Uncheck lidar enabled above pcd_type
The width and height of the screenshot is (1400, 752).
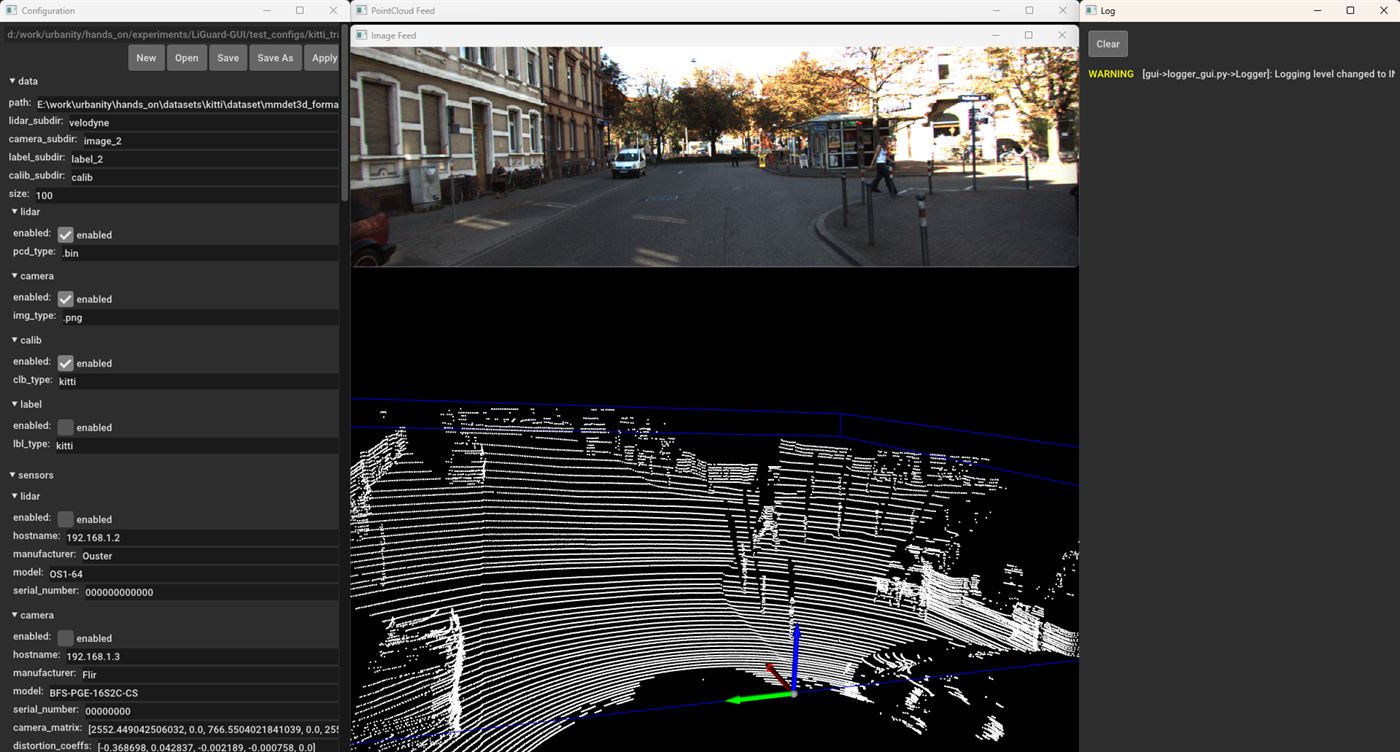click(x=66, y=235)
